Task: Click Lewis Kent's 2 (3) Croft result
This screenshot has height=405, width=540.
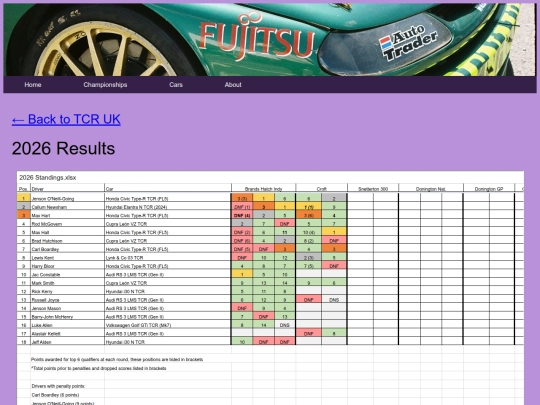Action: 309,258
